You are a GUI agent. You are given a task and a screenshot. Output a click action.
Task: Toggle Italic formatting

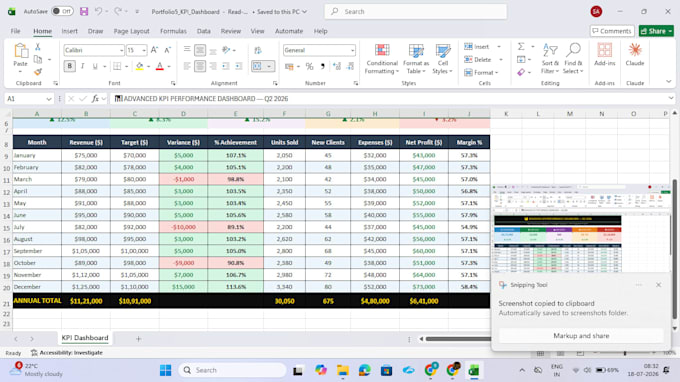(x=82, y=66)
